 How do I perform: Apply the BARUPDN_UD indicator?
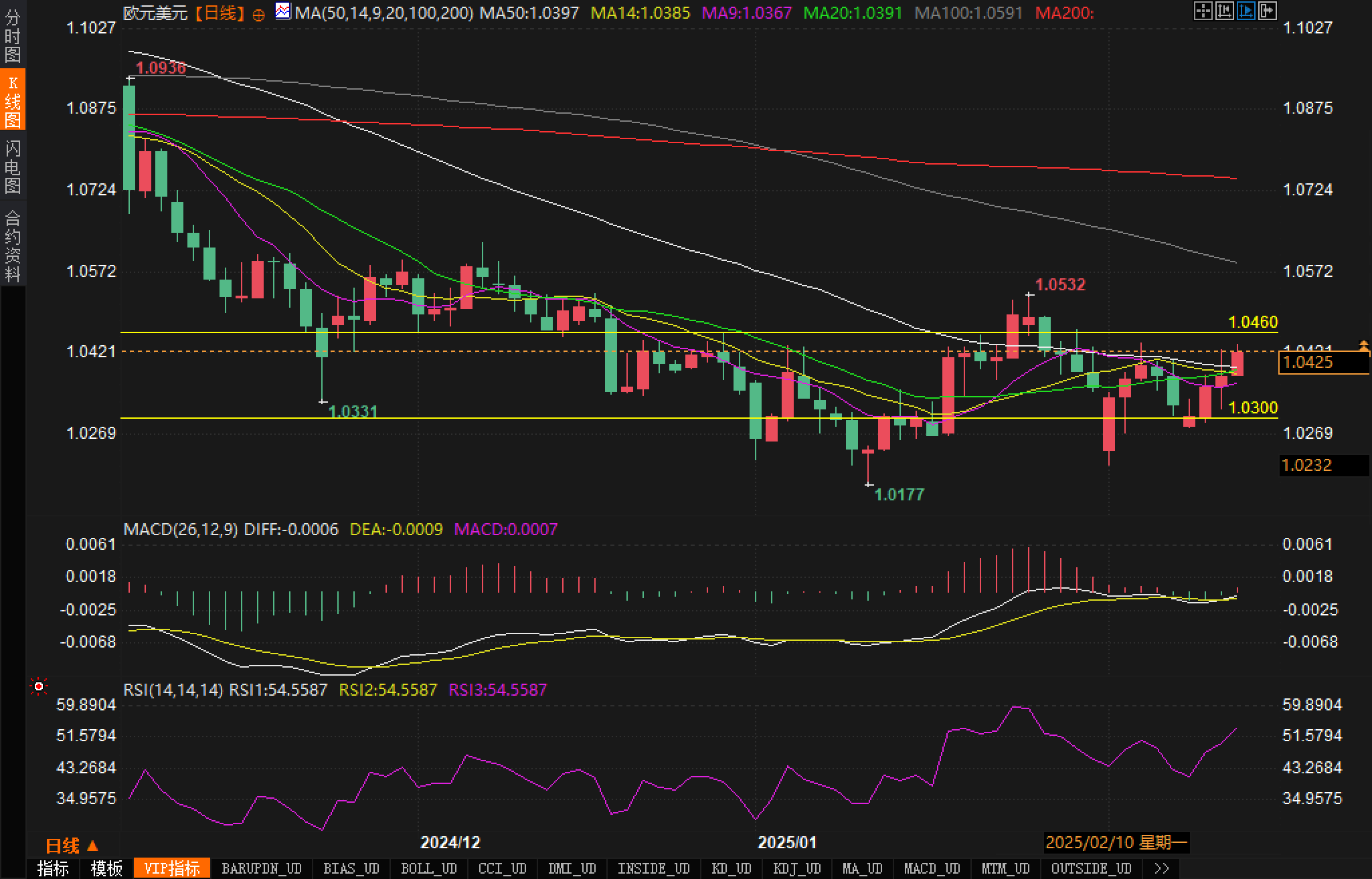tap(261, 868)
